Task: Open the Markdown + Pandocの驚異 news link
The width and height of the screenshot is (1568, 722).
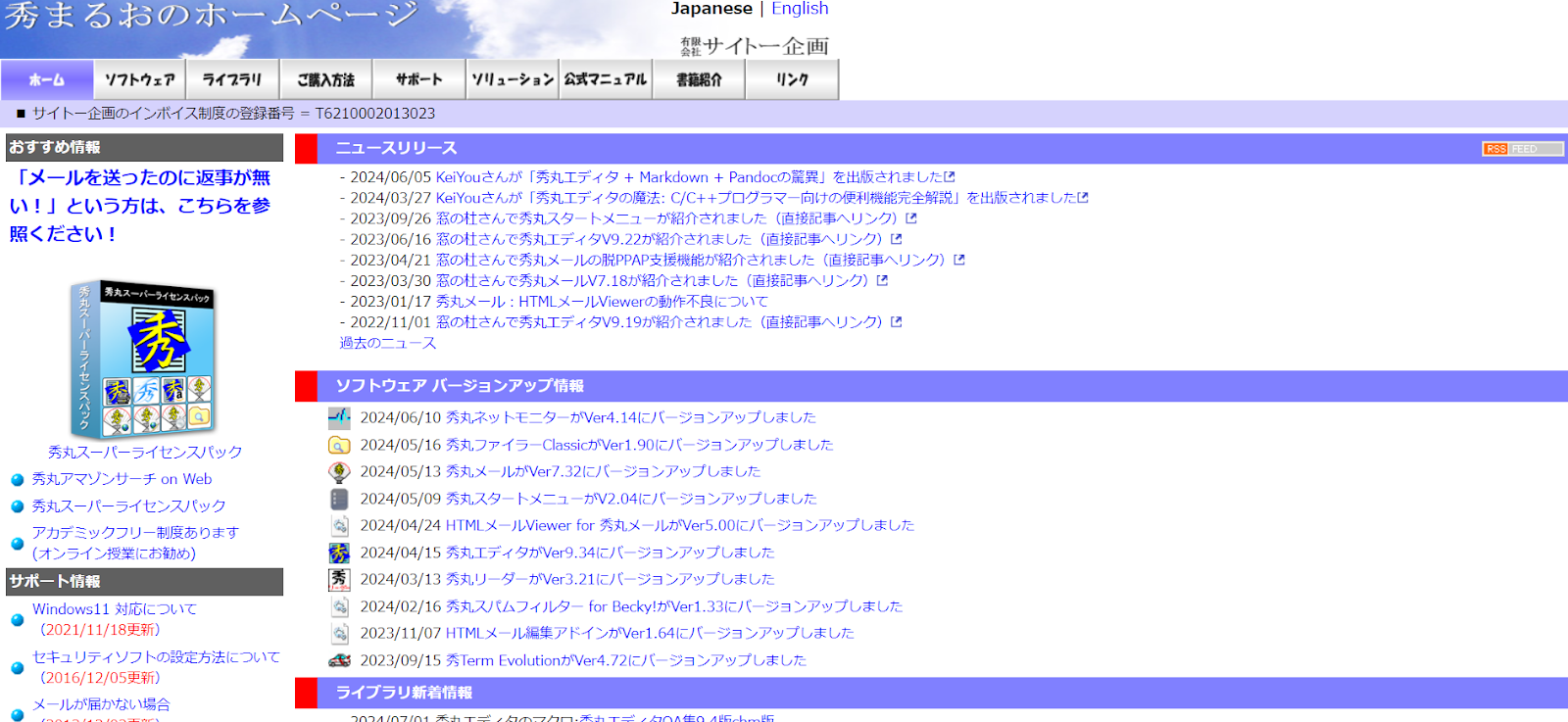Action: coord(689,177)
